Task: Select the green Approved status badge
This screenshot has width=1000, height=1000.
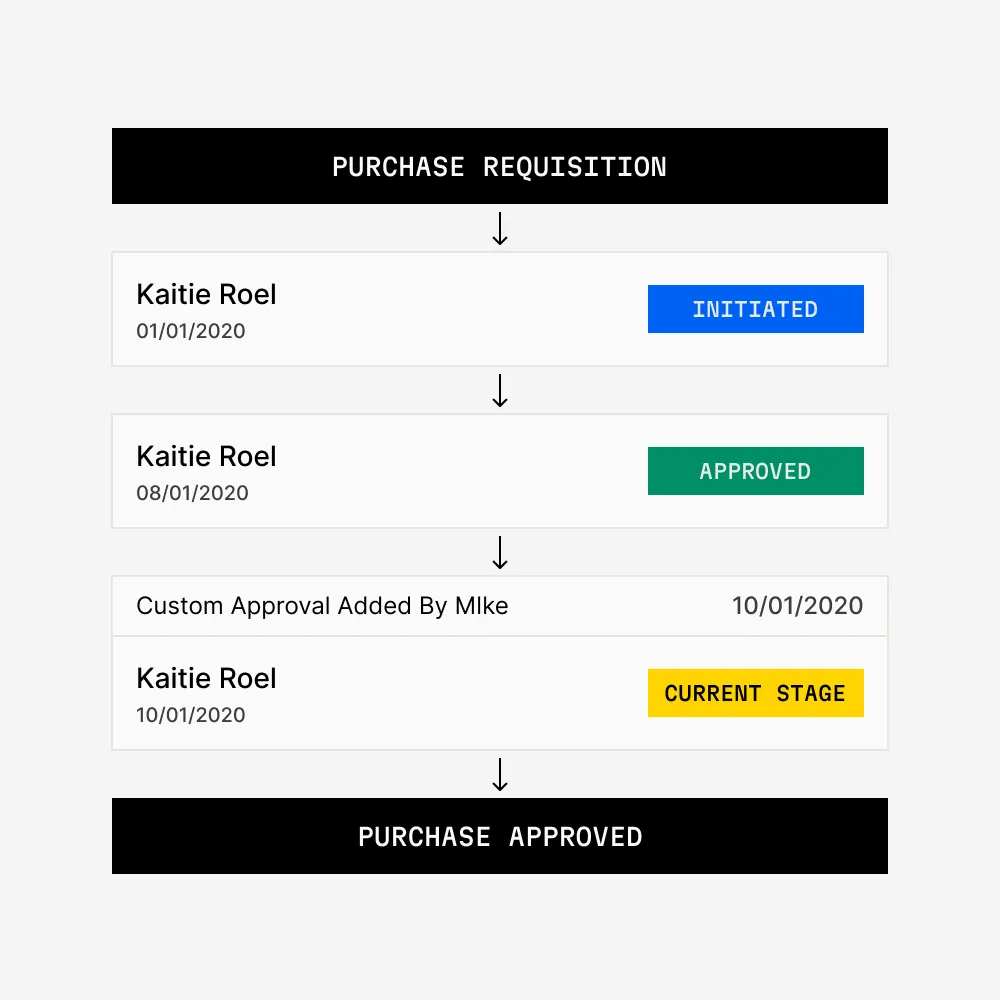Action: point(755,471)
